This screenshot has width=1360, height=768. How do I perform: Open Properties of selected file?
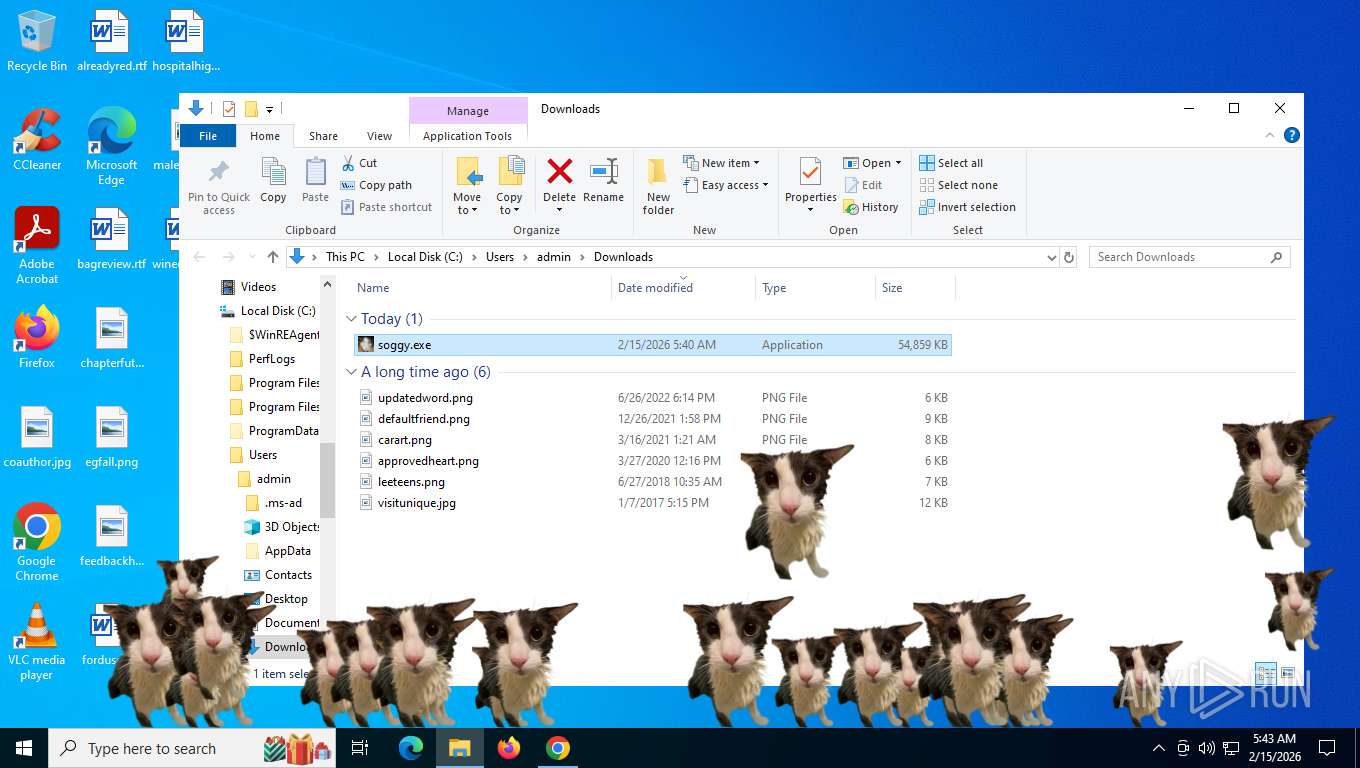[x=810, y=186]
